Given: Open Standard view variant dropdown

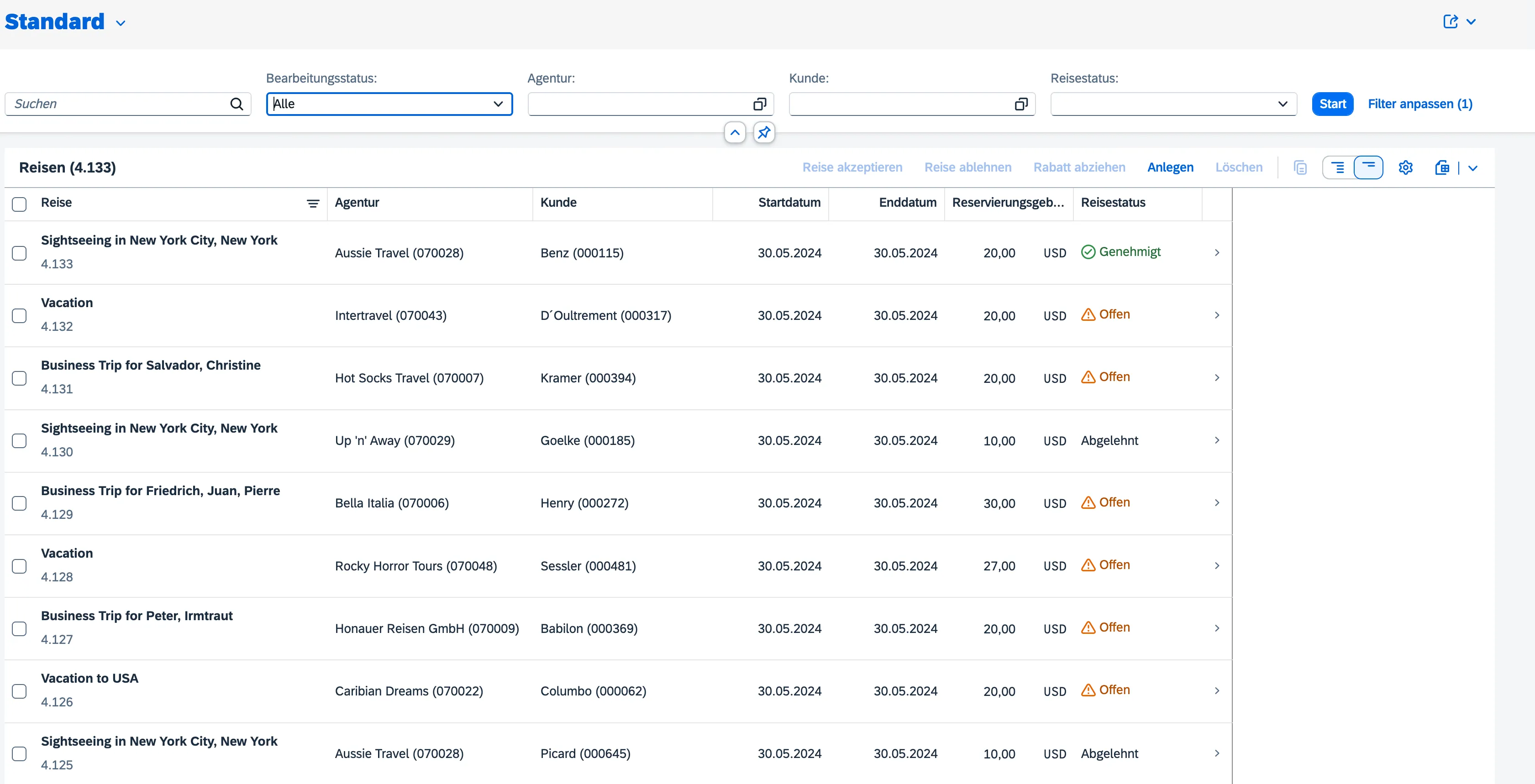Looking at the screenshot, I should (x=121, y=23).
